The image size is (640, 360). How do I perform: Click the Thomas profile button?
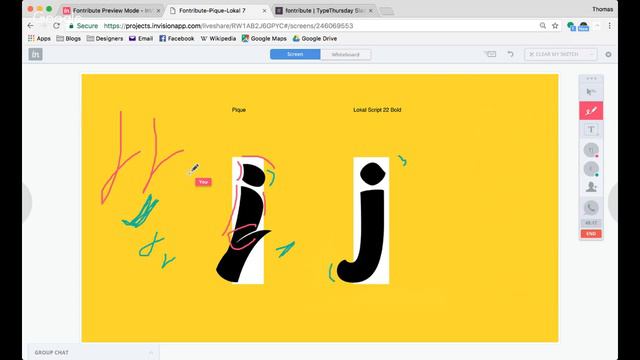tap(602, 9)
